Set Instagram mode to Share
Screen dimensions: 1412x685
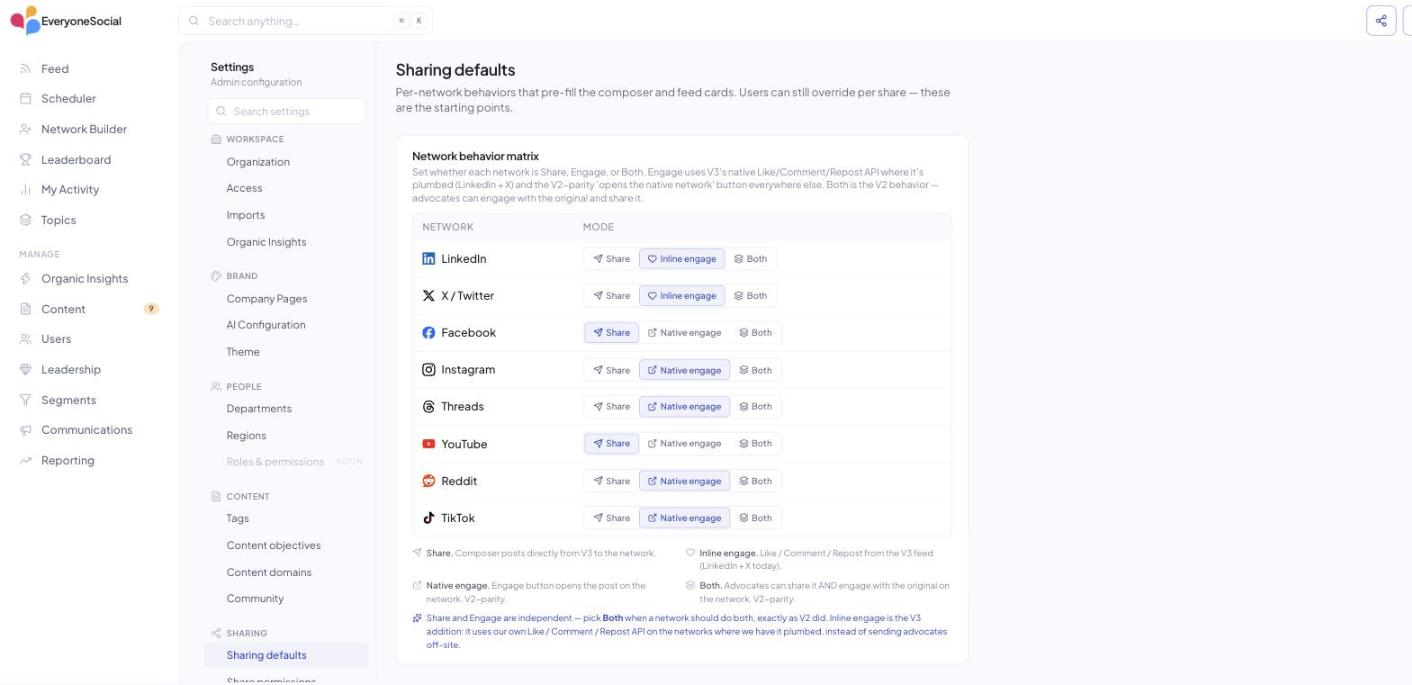click(x=612, y=370)
